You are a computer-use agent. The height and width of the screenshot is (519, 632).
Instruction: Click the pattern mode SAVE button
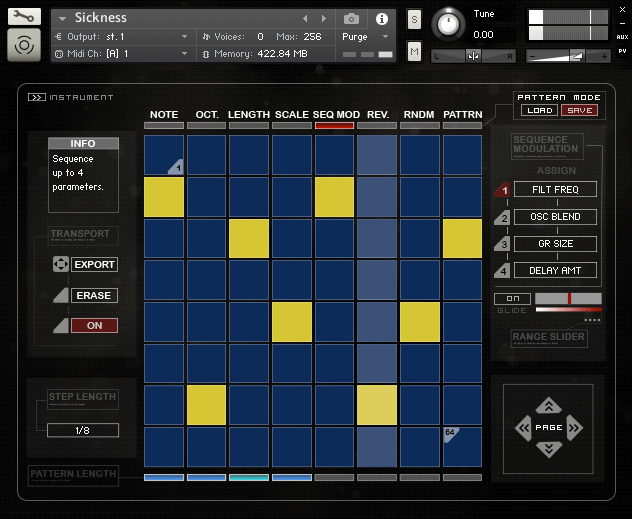tap(578, 110)
